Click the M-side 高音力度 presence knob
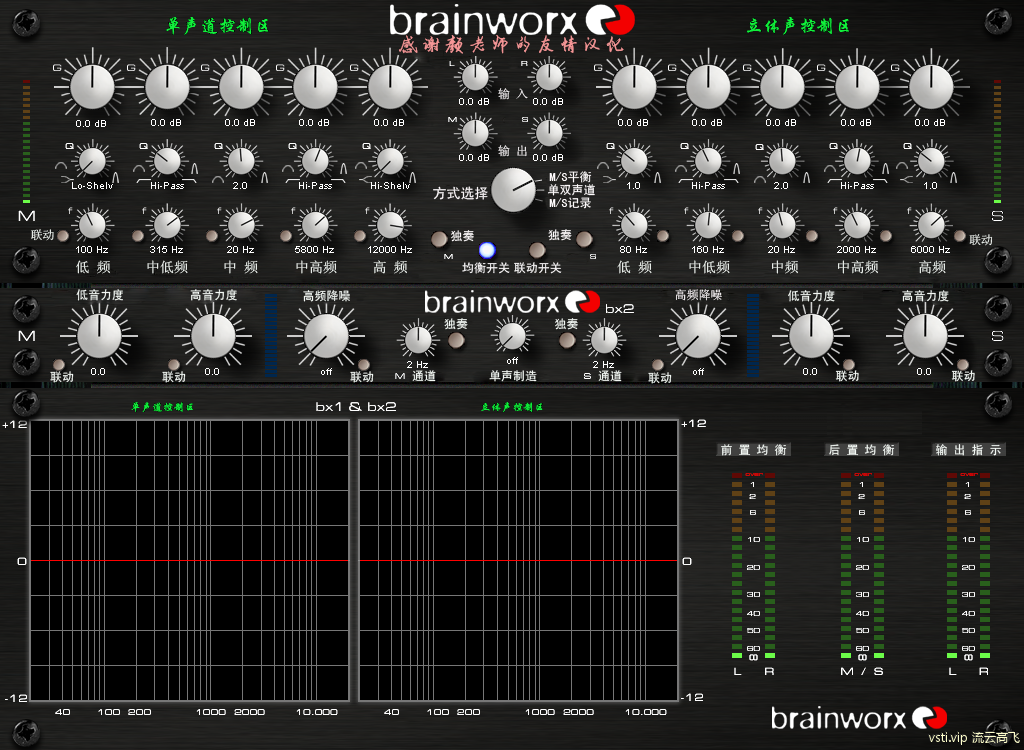 pos(213,336)
